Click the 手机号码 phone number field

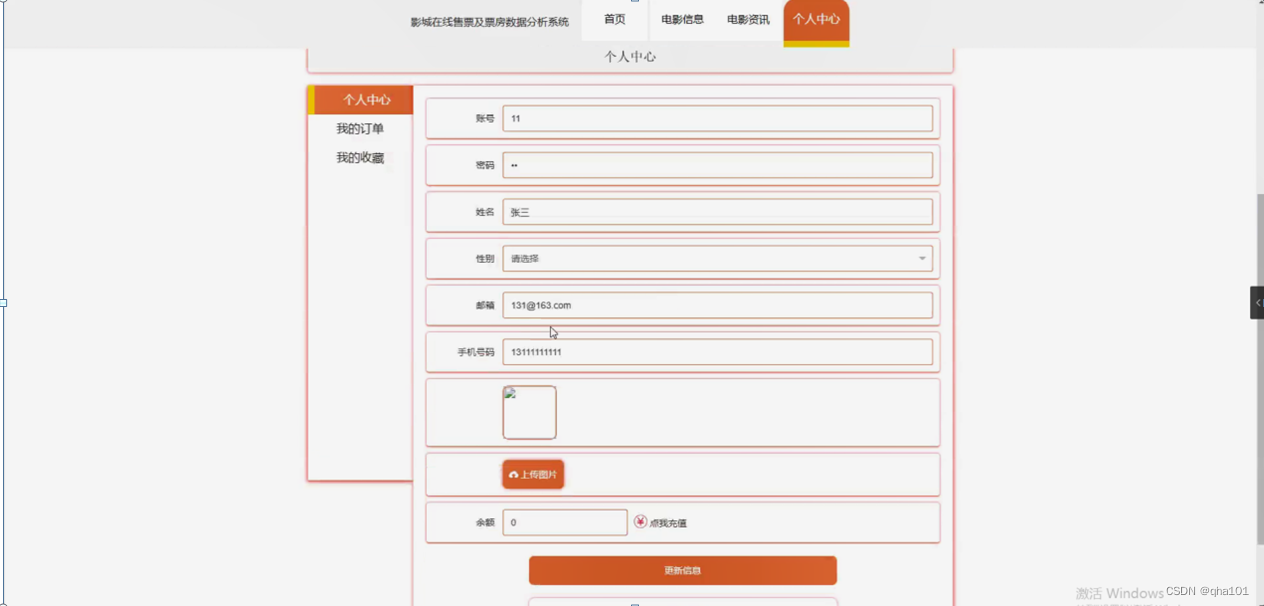(x=716, y=351)
